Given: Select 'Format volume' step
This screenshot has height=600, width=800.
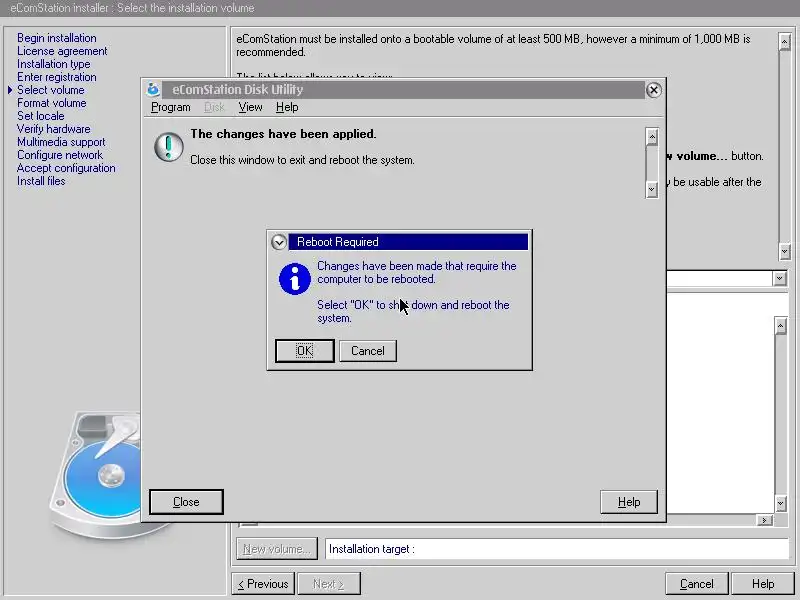Looking at the screenshot, I should click(52, 103).
